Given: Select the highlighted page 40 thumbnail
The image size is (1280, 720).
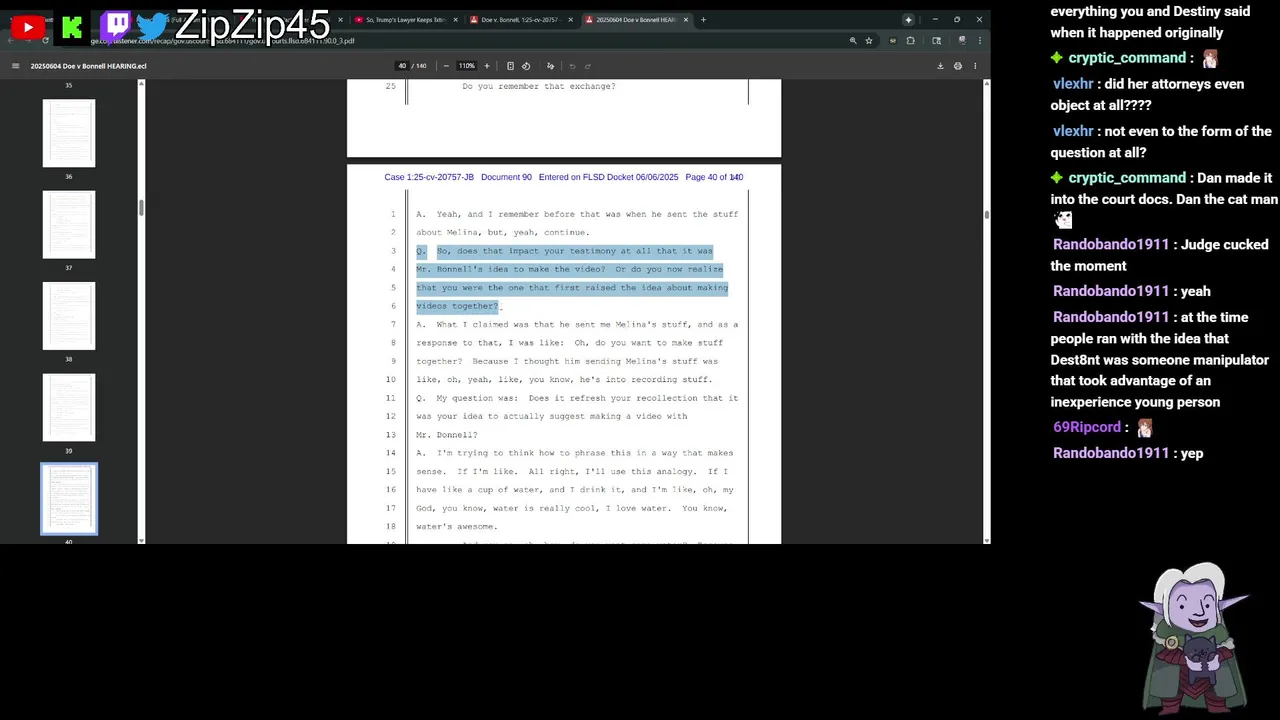Looking at the screenshot, I should tap(69, 498).
